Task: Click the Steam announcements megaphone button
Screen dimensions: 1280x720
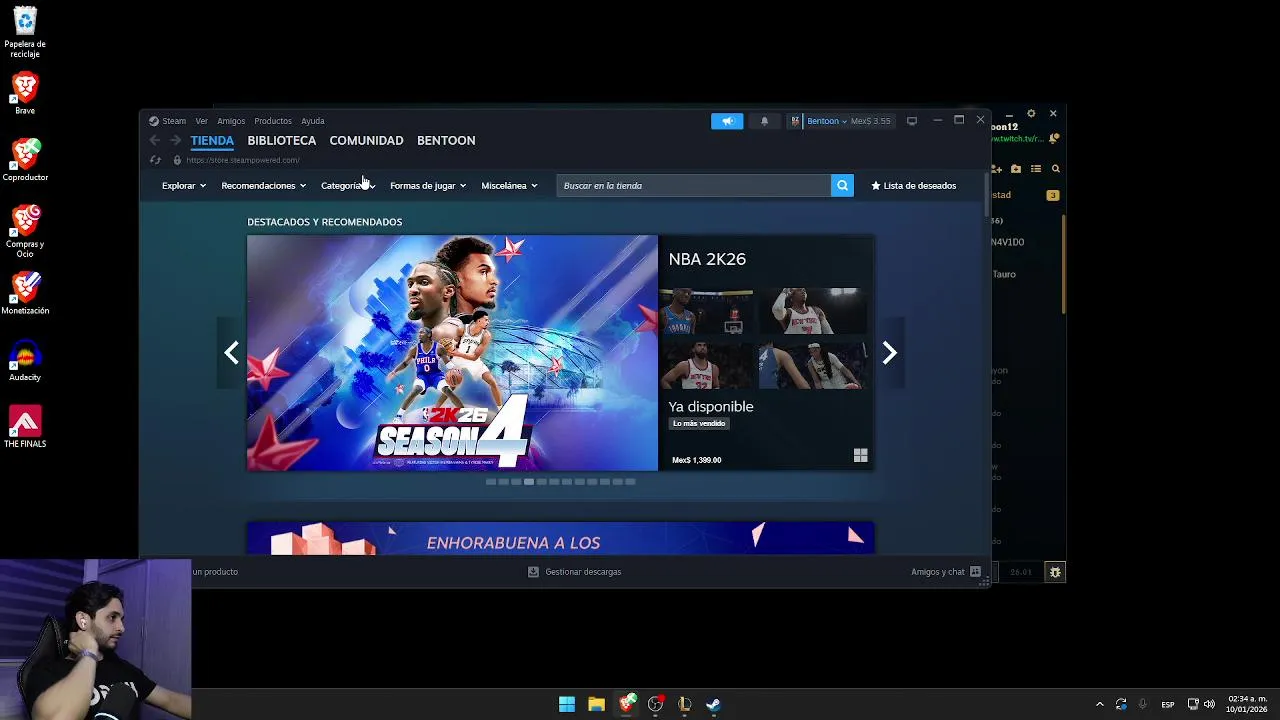Action: point(727,121)
